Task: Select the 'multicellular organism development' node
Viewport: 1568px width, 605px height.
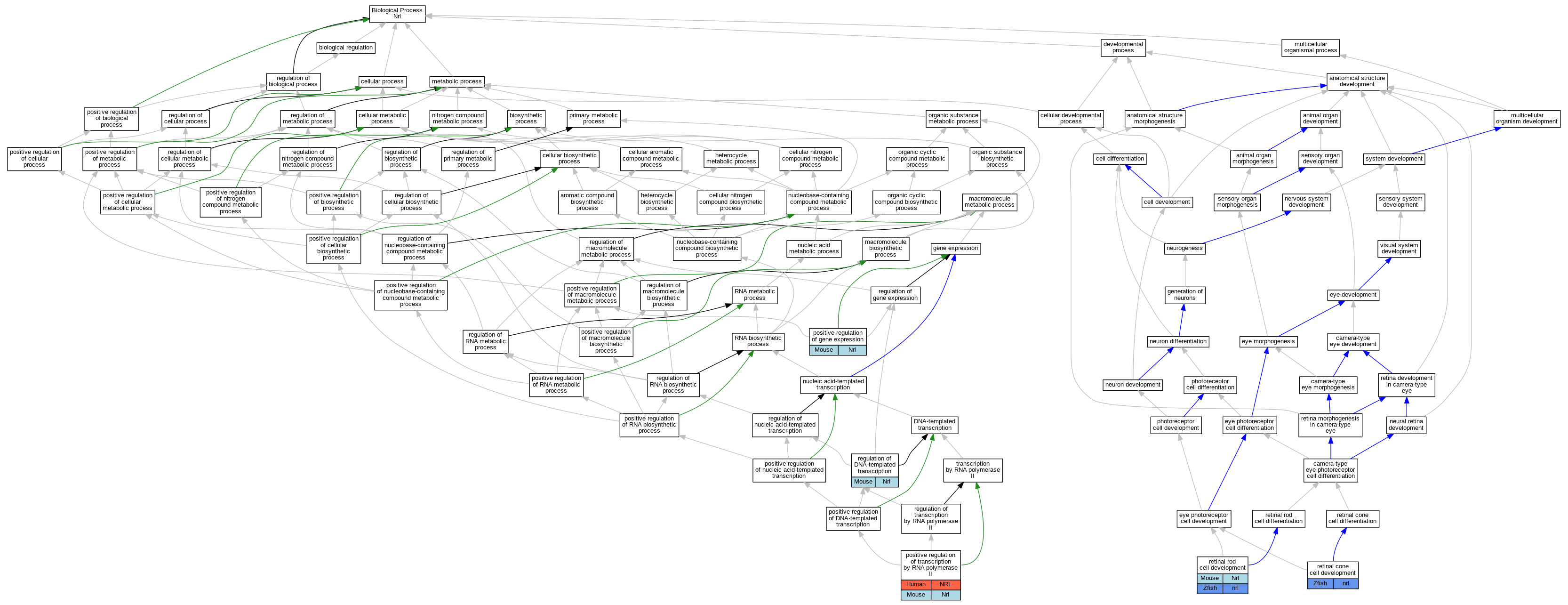Action: pyautogui.click(x=1527, y=119)
